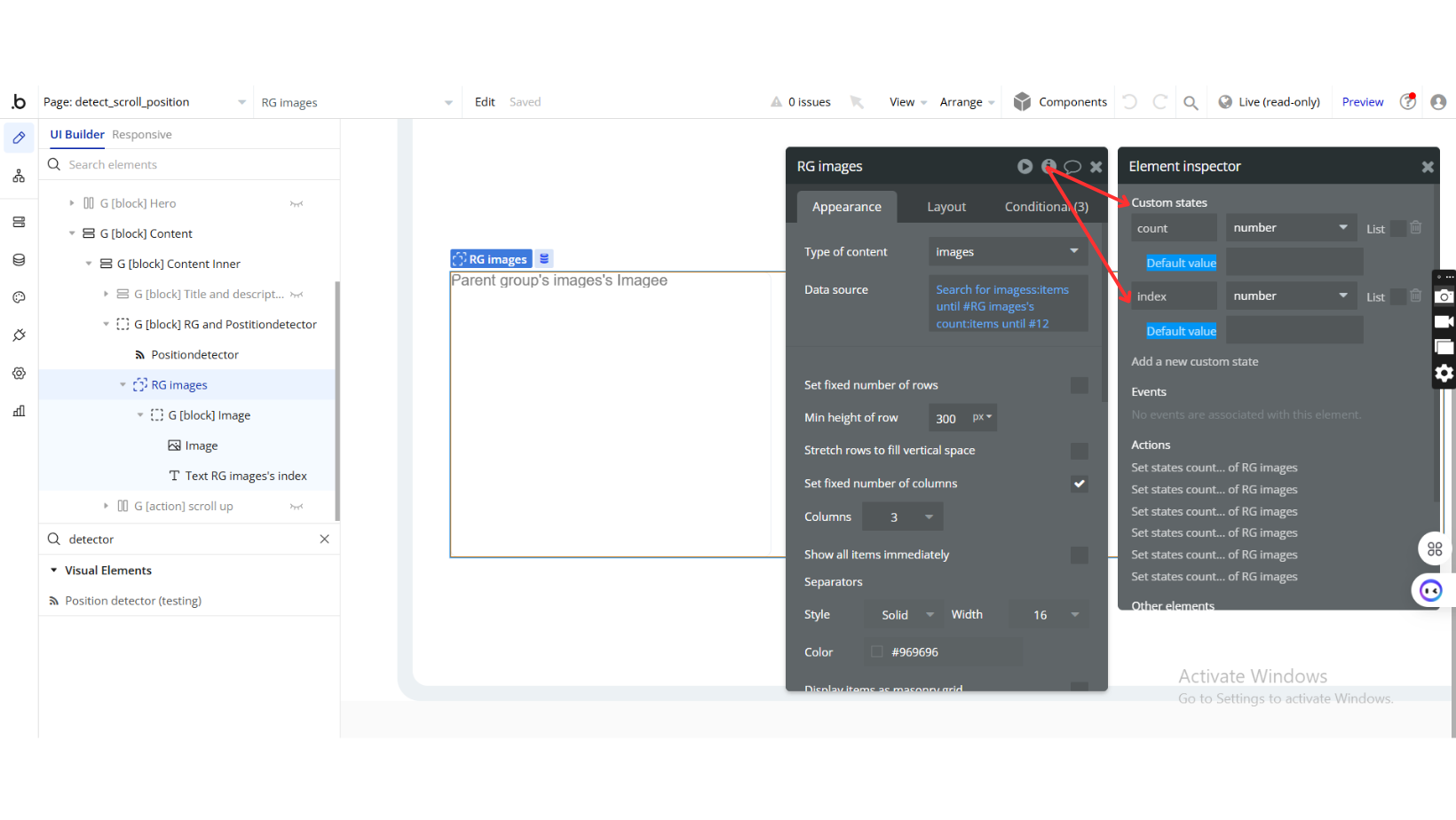Select Positiondetector in the element tree

coord(194,355)
